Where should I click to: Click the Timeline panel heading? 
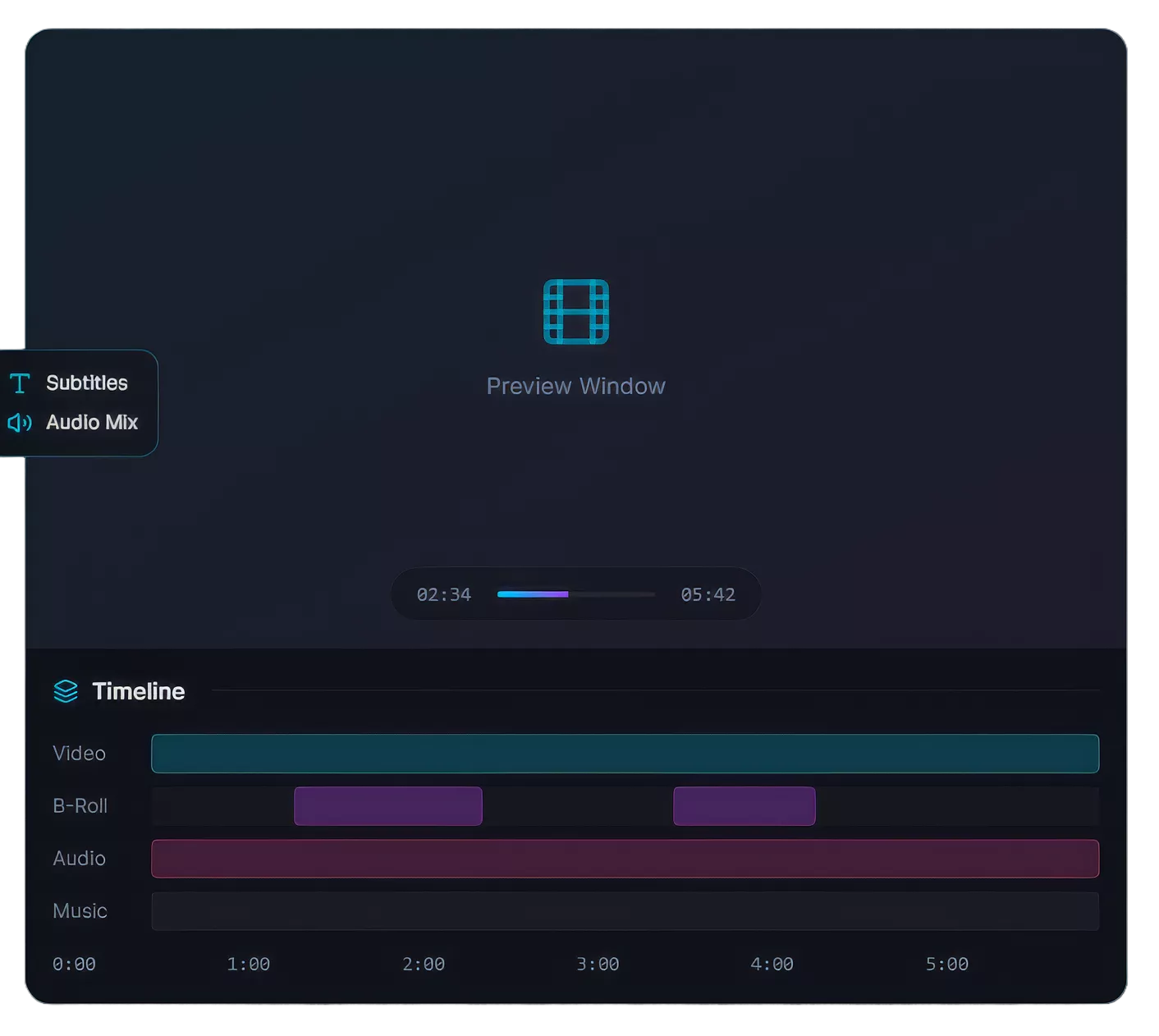[138, 691]
